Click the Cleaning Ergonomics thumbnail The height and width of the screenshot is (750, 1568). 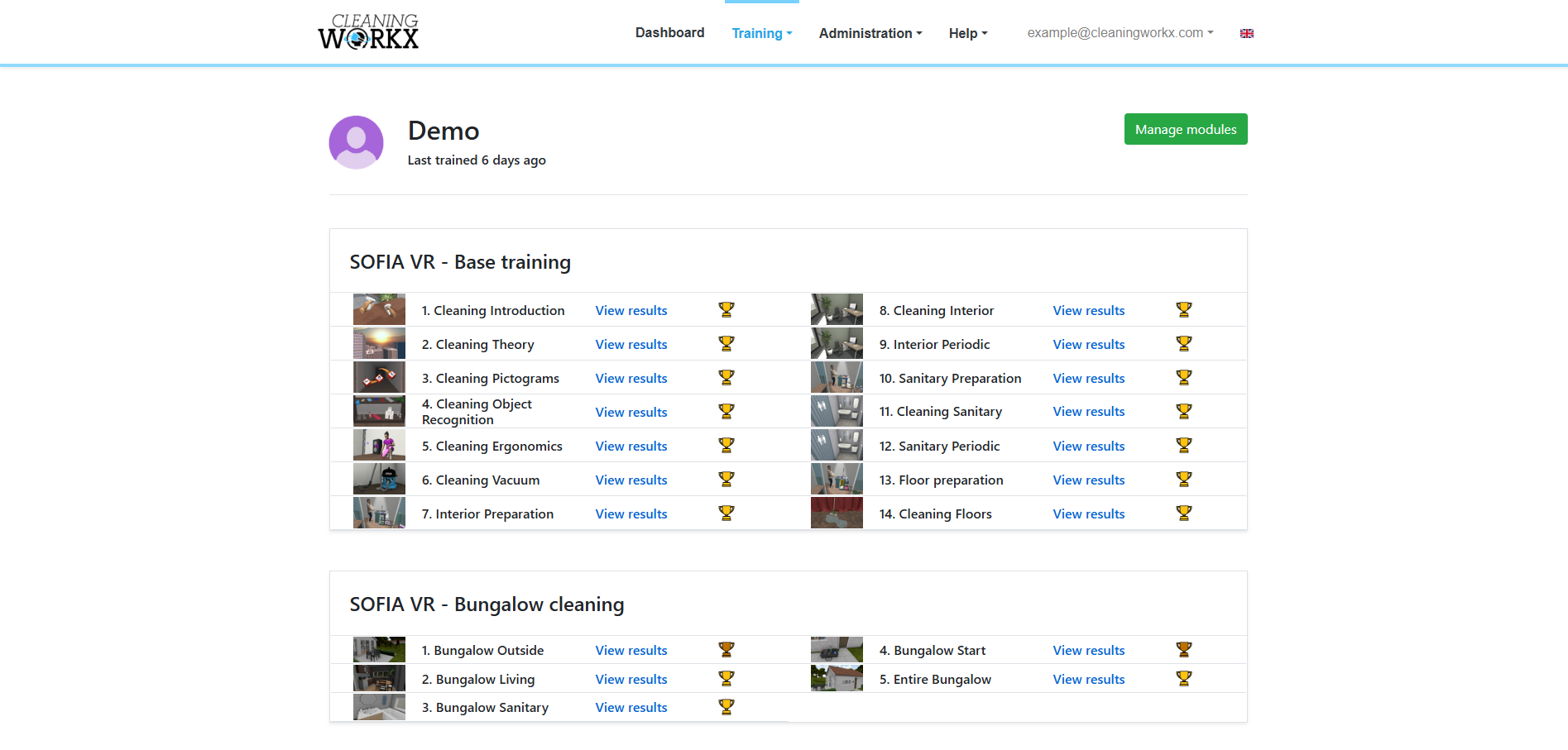[379, 445]
